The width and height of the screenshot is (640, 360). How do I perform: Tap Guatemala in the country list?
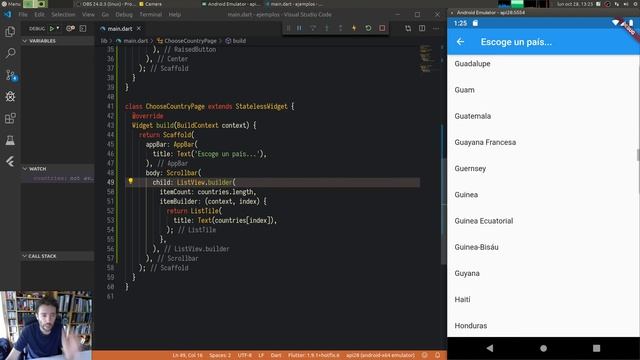coord(473,116)
